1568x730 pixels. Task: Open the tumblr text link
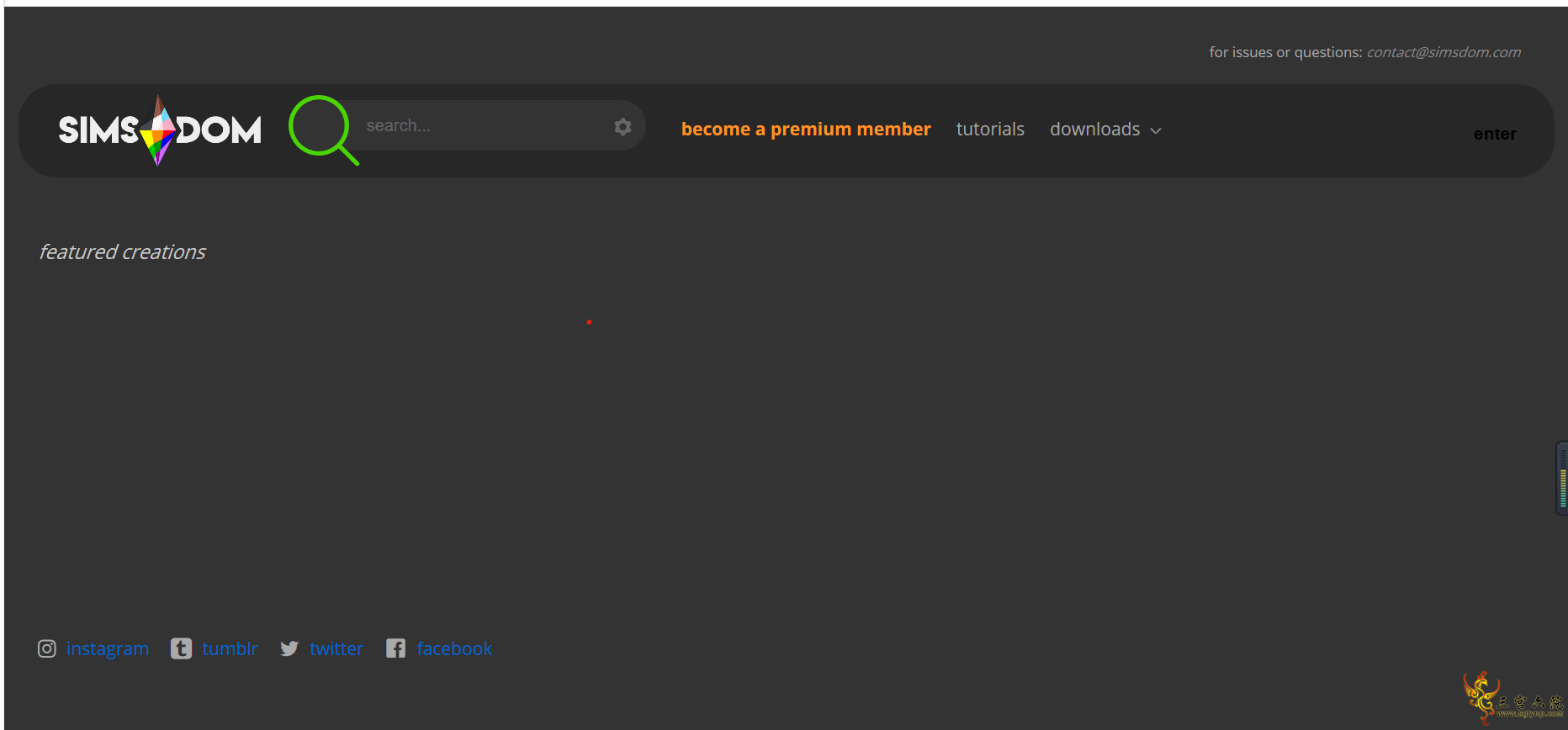(x=230, y=648)
